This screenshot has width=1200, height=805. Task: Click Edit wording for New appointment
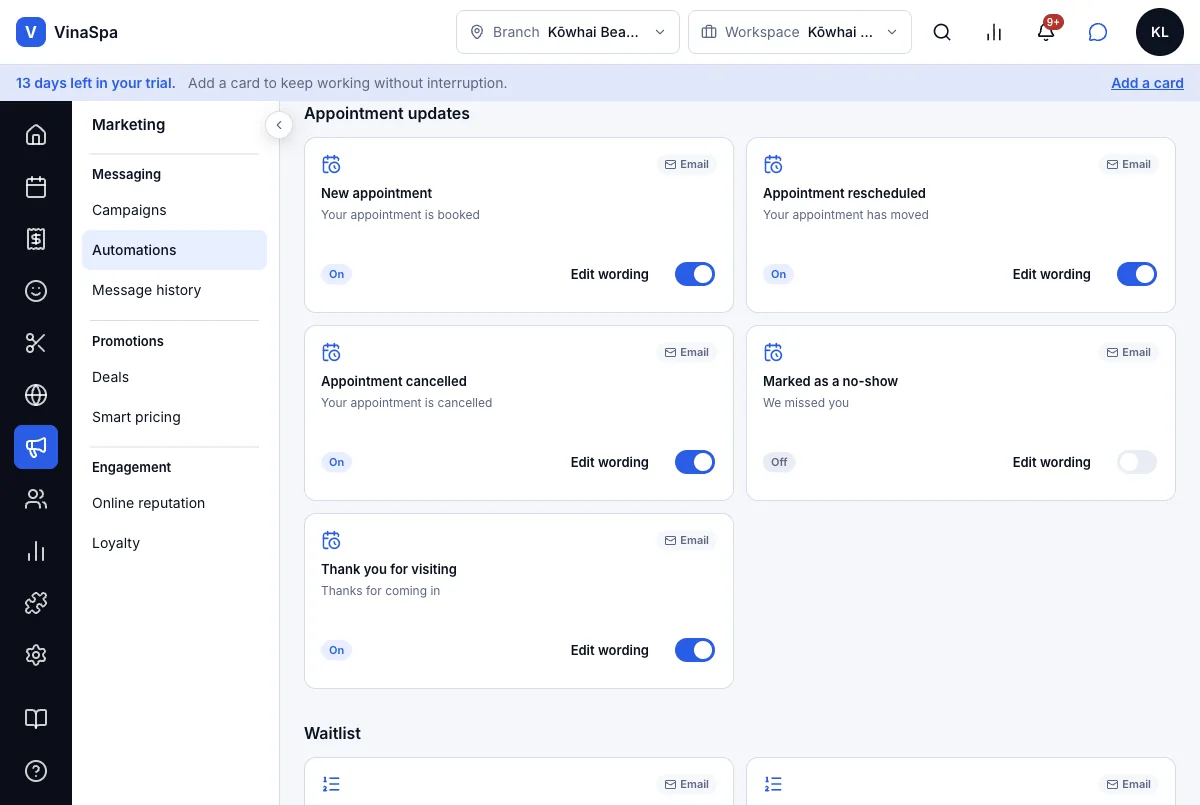point(610,274)
